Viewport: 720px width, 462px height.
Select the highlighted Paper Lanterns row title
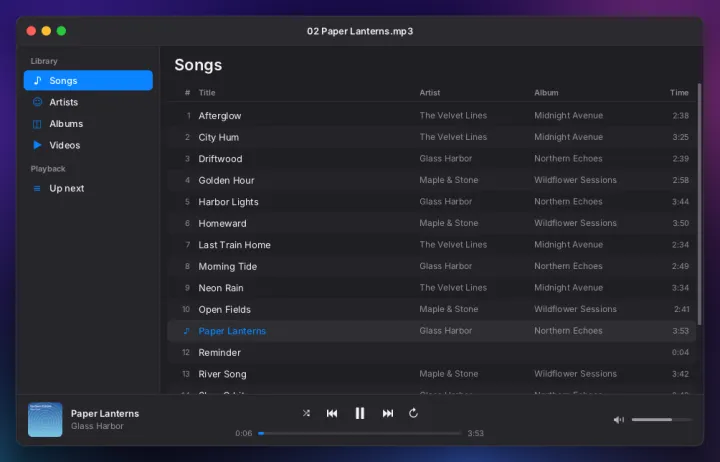point(232,331)
